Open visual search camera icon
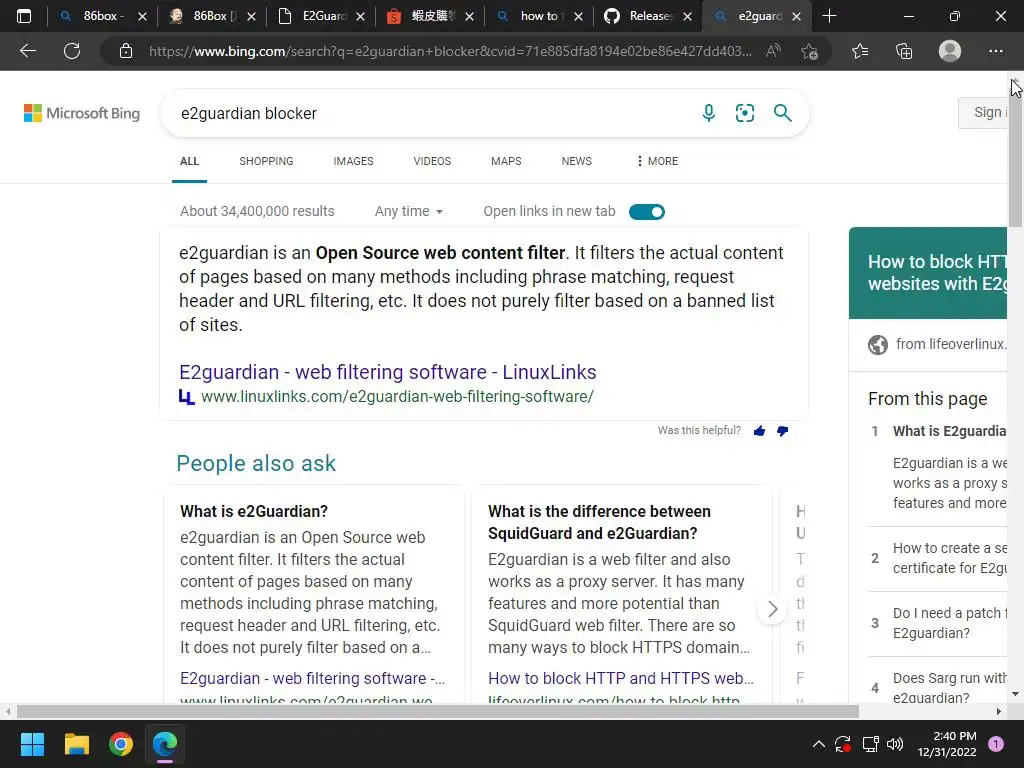The height and width of the screenshot is (768, 1024). coord(744,113)
